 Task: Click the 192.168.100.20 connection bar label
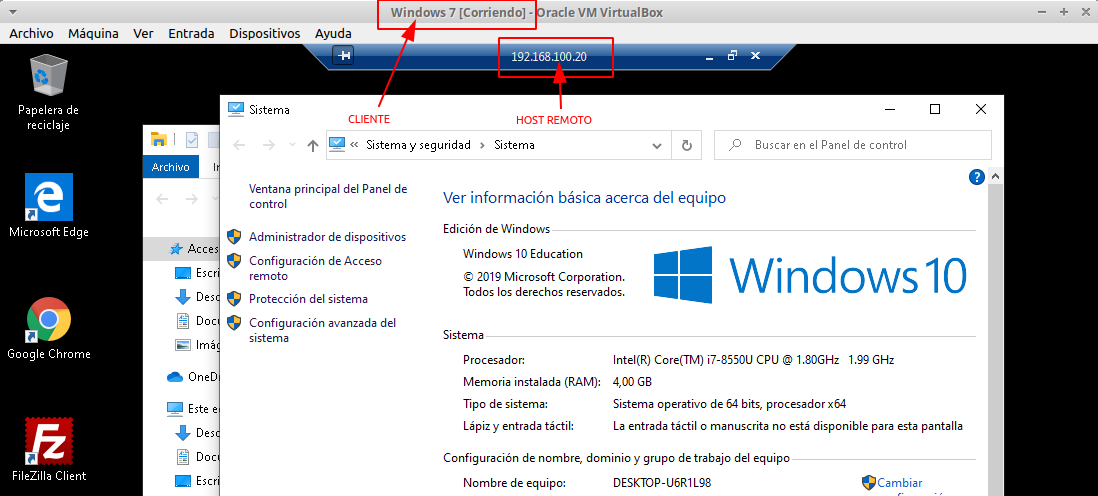pos(549,56)
